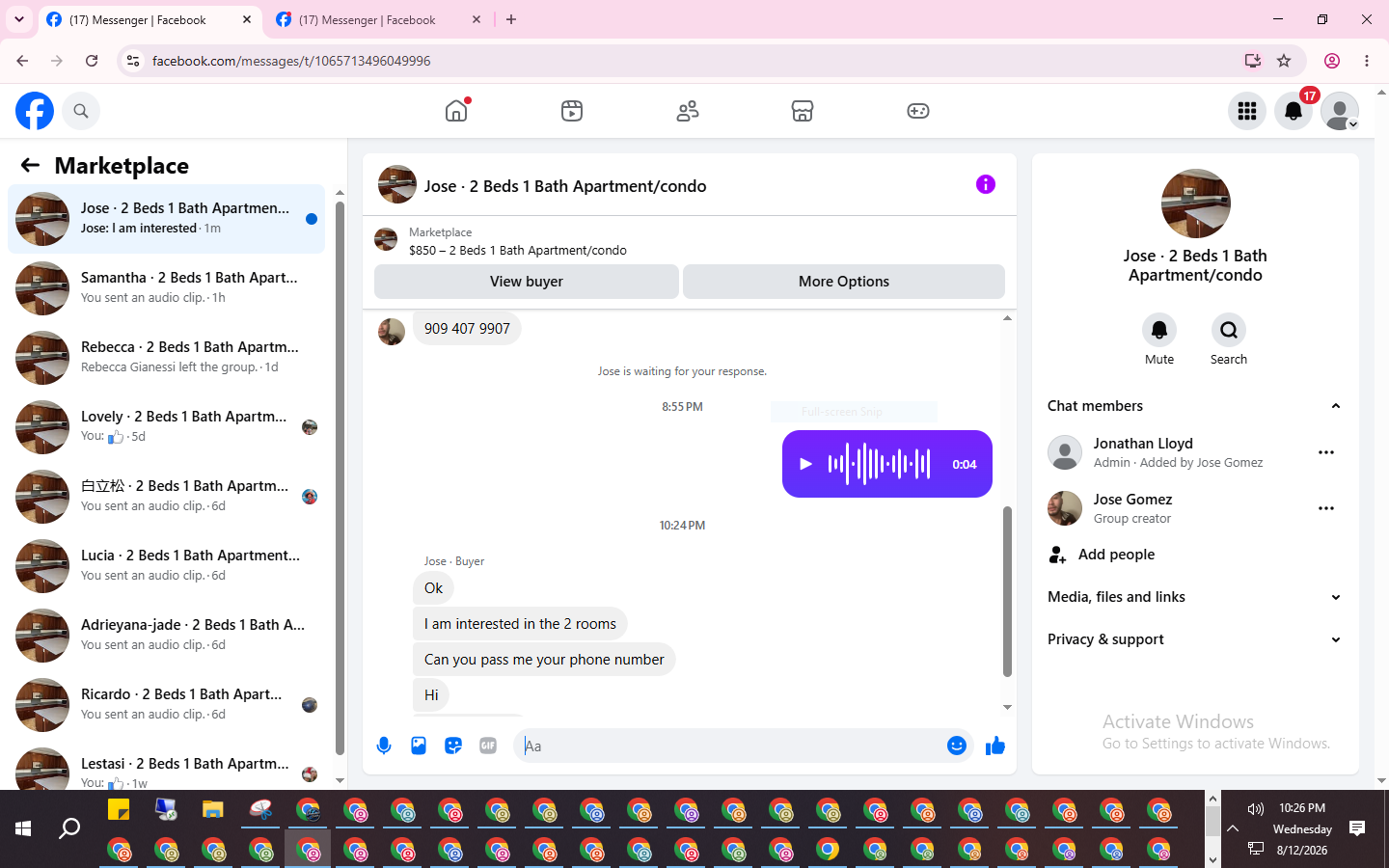Go back in browser history

tap(22, 61)
